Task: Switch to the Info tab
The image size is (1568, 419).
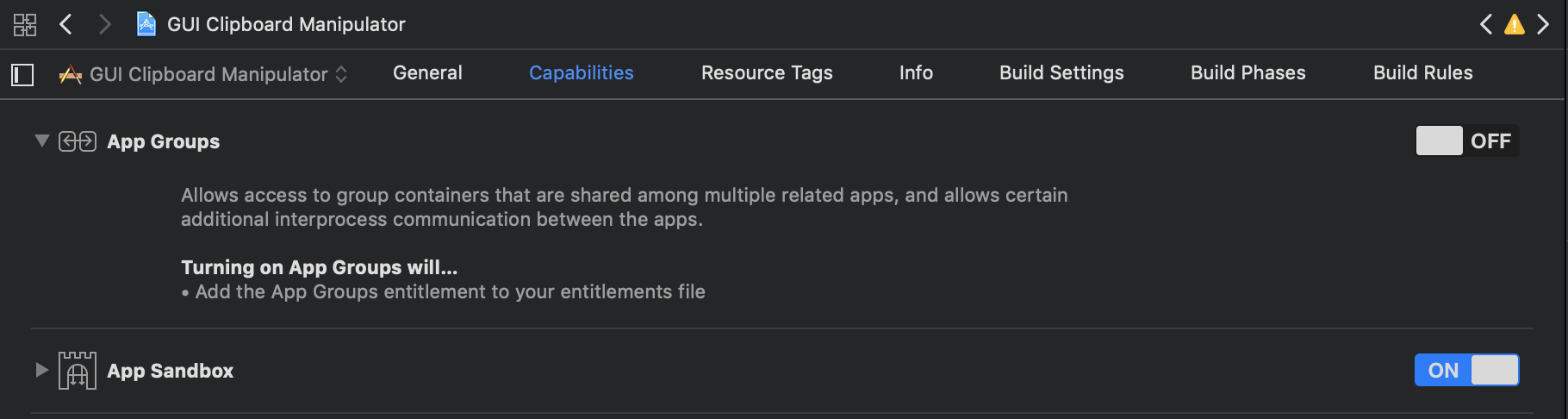Action: [x=916, y=73]
